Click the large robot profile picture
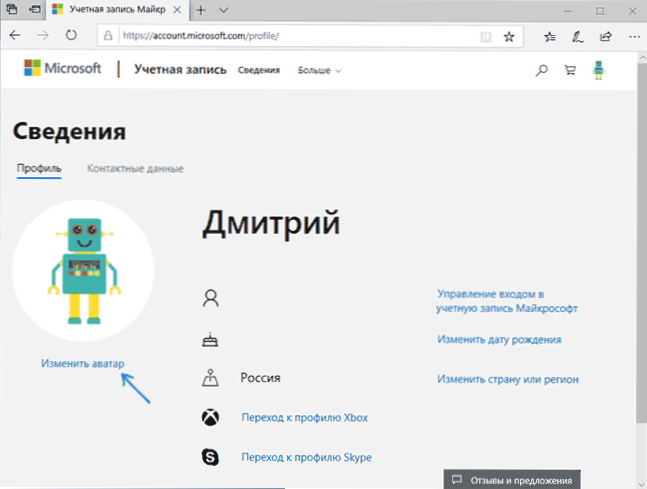647x489 pixels. click(83, 271)
